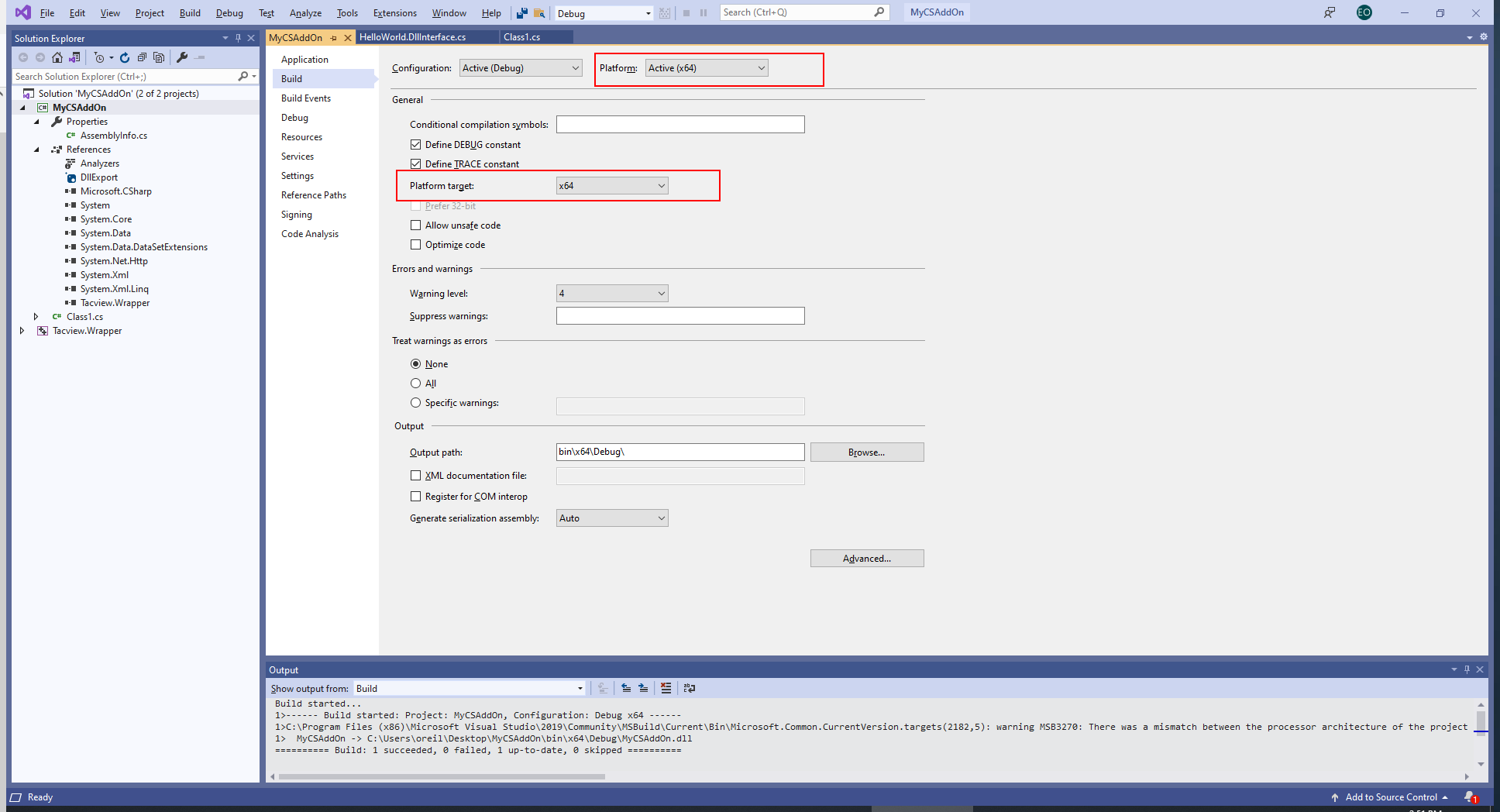Click the Solution Explorer Home icon
This screenshot has height=812, width=1500.
57,57
